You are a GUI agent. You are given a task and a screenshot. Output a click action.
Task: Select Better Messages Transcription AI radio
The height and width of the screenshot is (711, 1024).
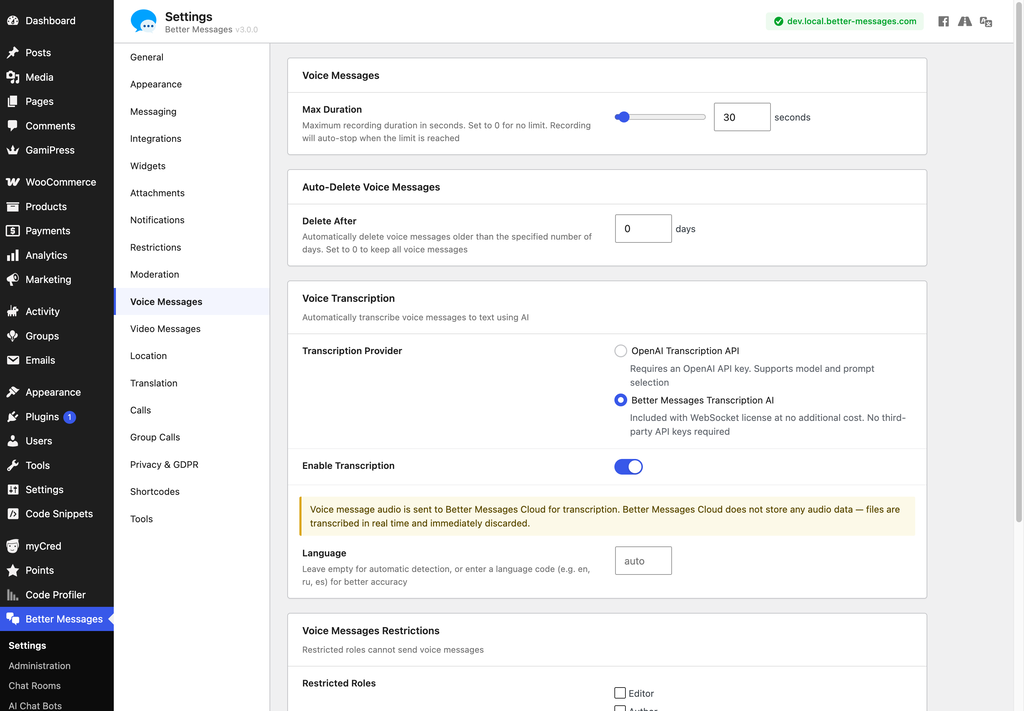click(620, 400)
